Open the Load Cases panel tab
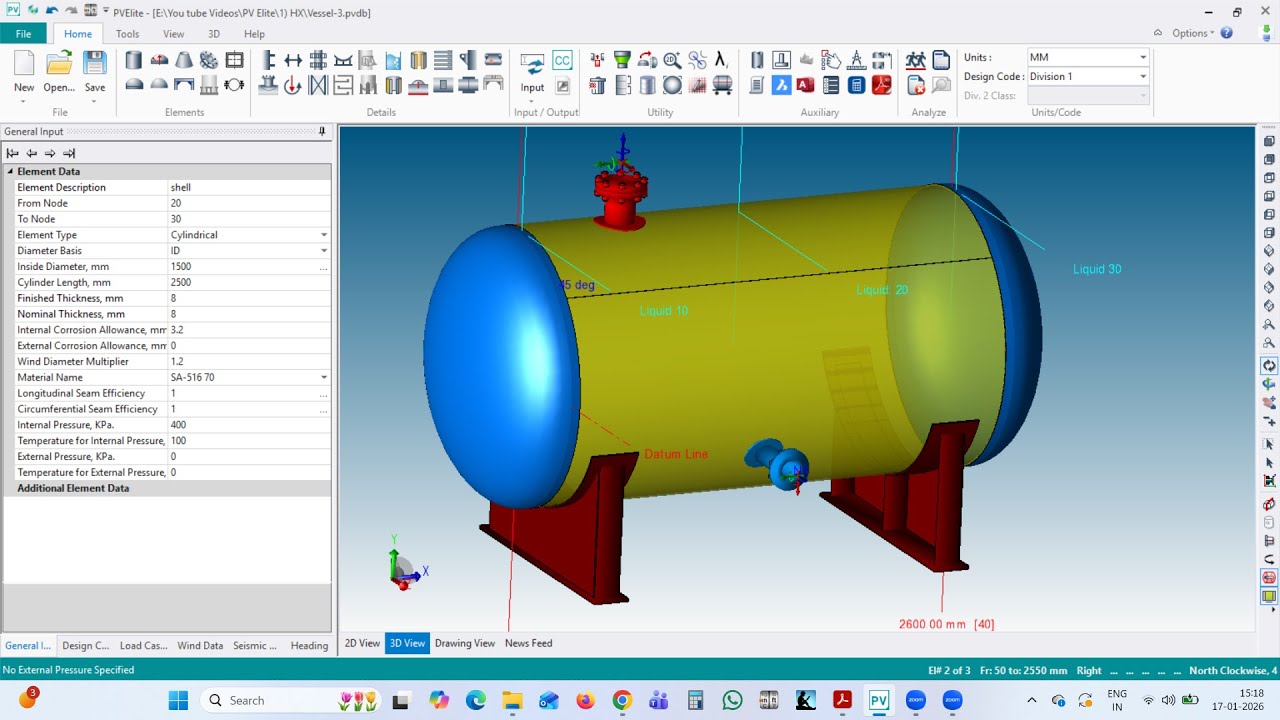 (x=144, y=645)
